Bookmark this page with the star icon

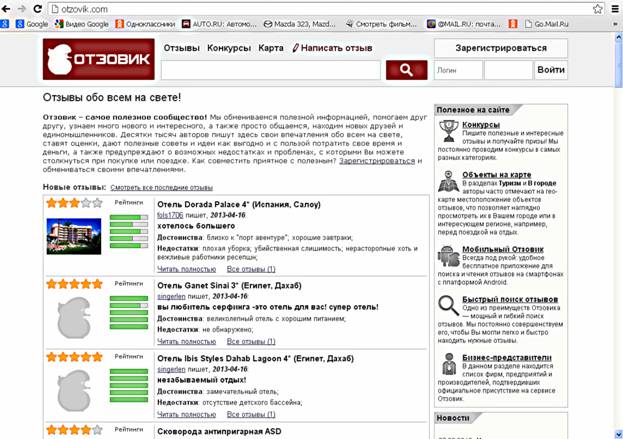(x=598, y=9)
